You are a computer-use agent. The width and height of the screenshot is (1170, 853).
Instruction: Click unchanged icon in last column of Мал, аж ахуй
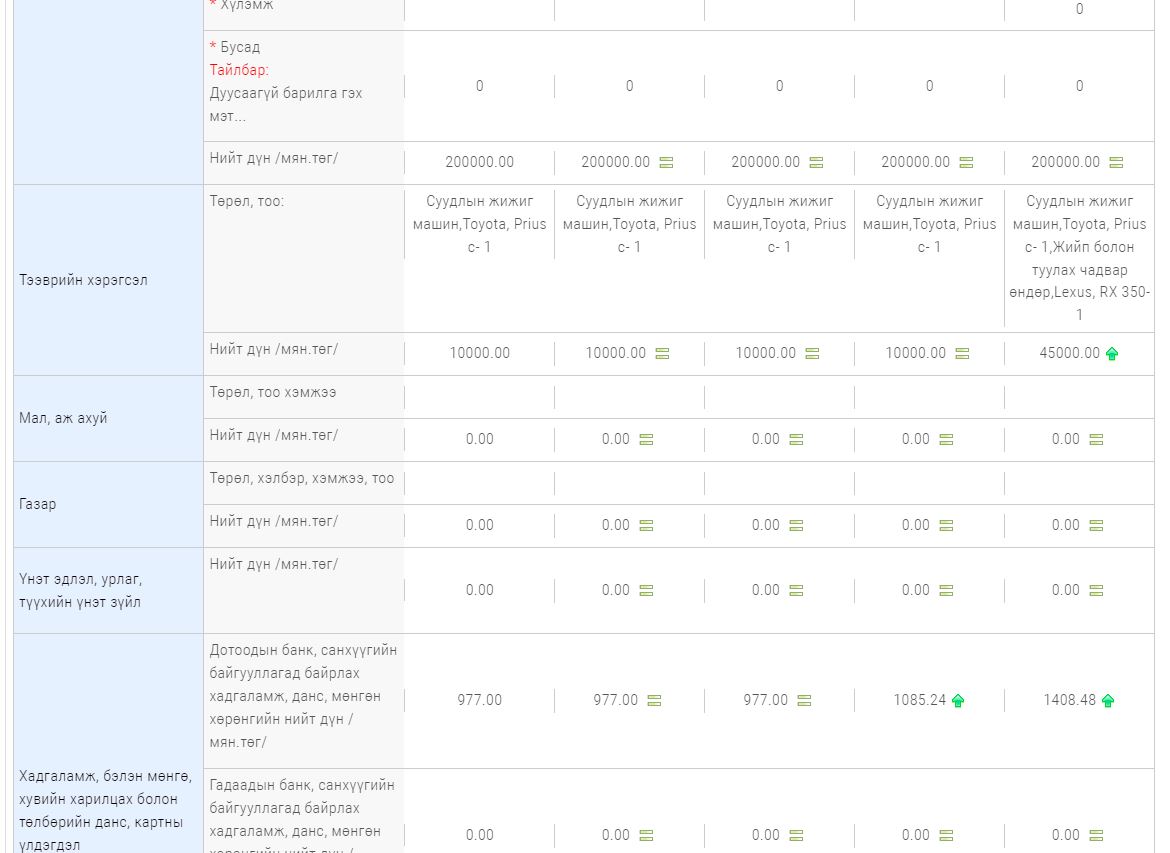(x=1096, y=440)
